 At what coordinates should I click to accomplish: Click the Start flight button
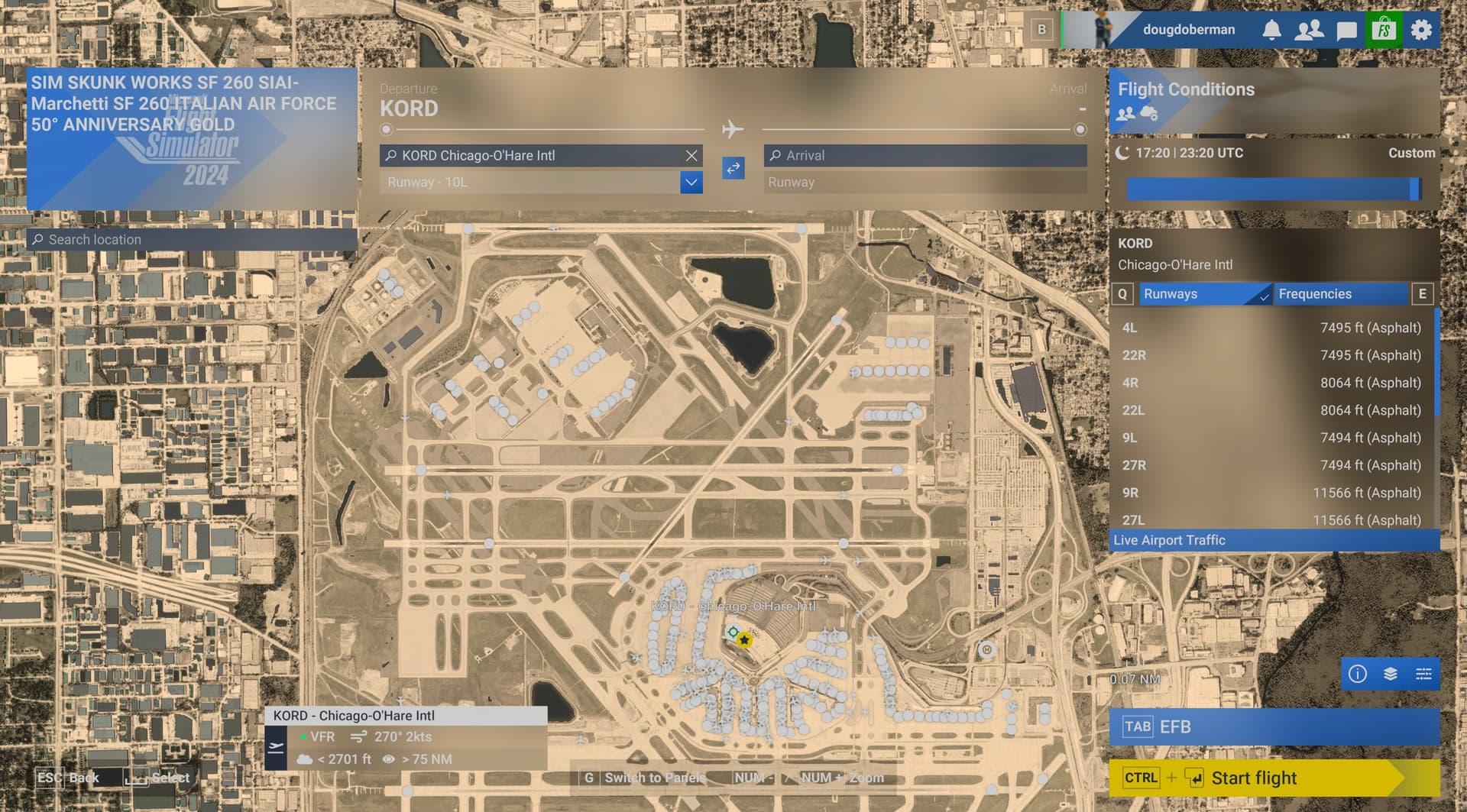[x=1268, y=778]
